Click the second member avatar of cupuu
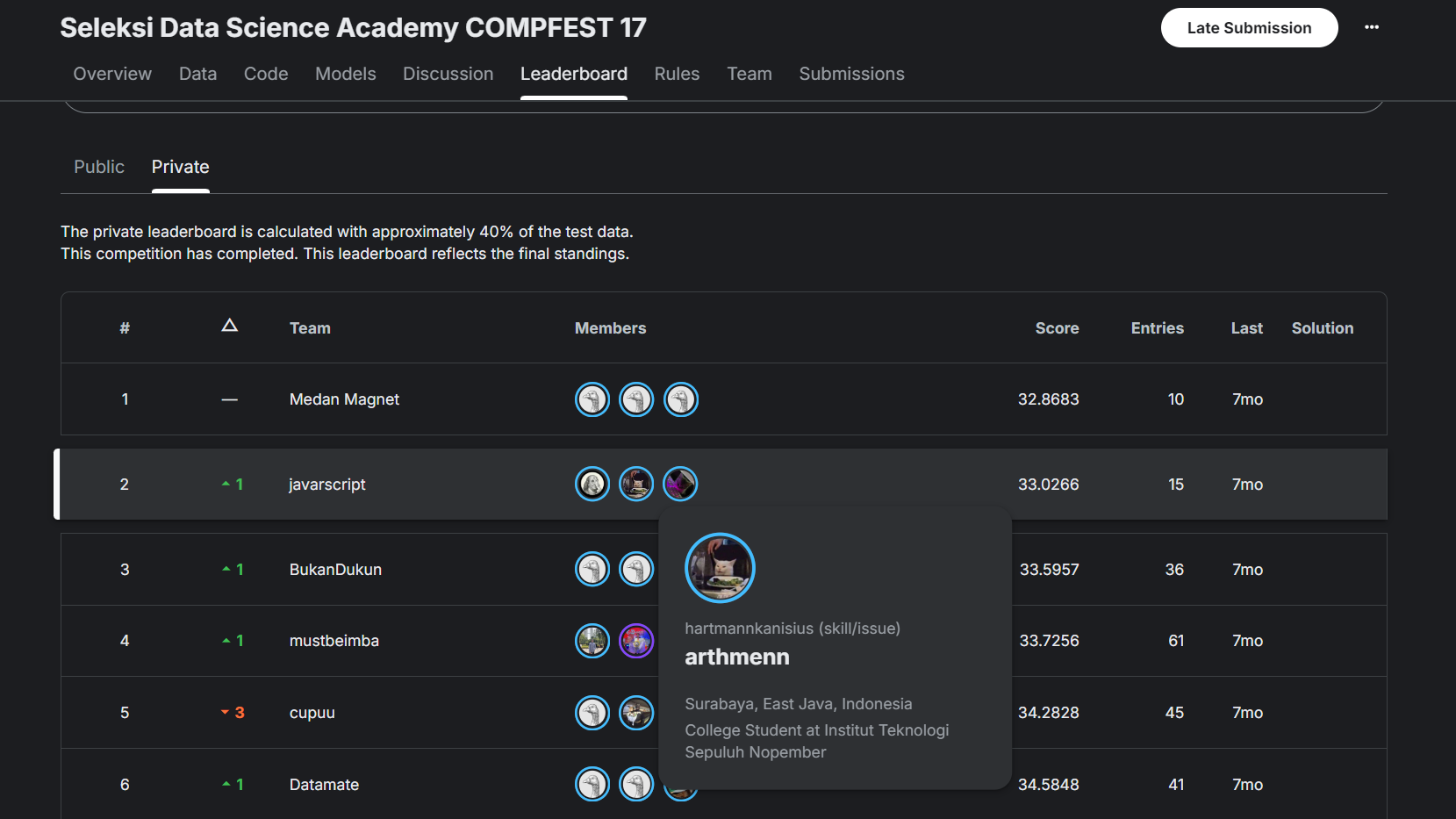The image size is (1456, 819). pos(636,713)
